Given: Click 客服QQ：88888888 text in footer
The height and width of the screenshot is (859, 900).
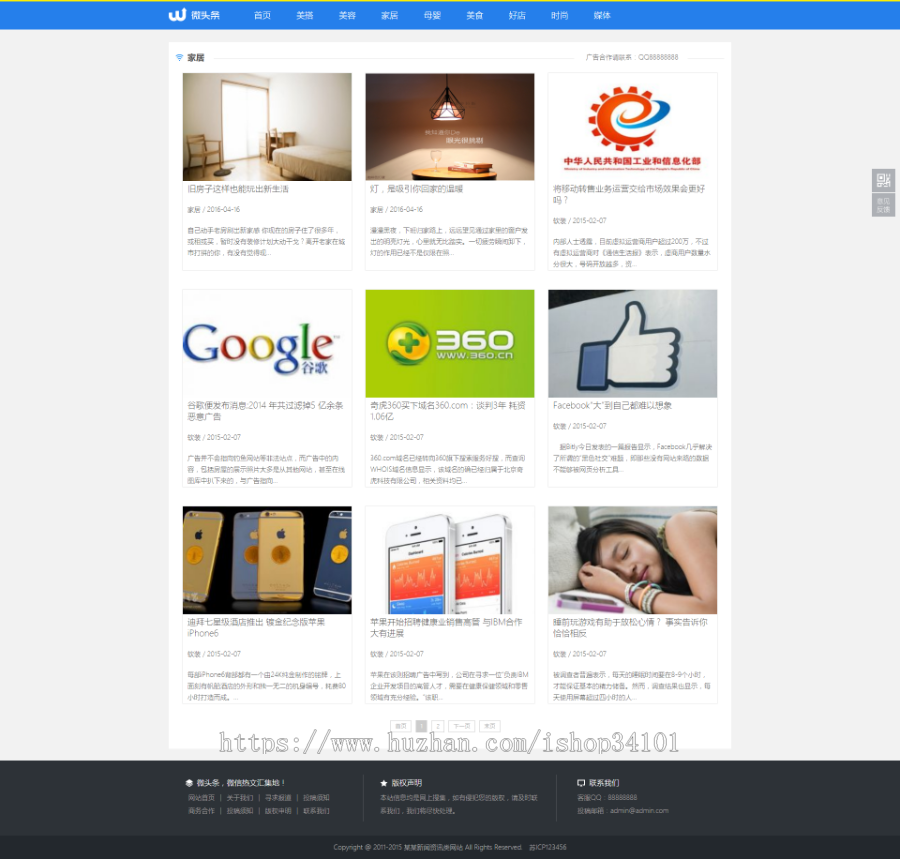Looking at the screenshot, I should point(607,798).
